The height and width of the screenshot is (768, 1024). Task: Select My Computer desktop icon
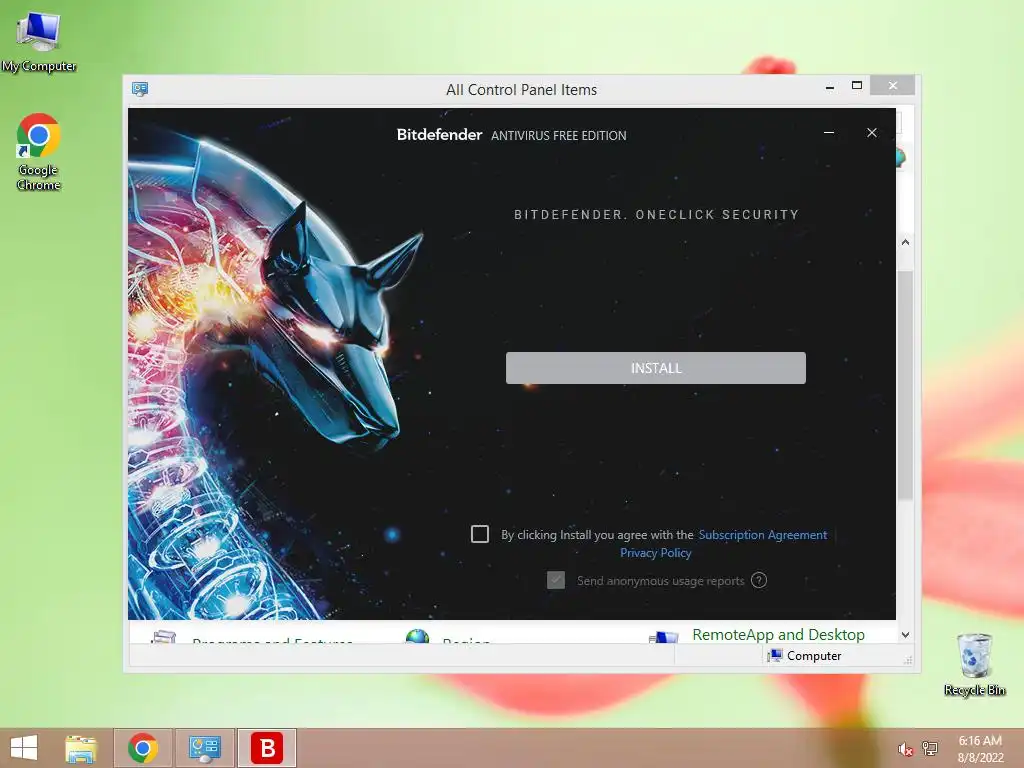pyautogui.click(x=39, y=42)
